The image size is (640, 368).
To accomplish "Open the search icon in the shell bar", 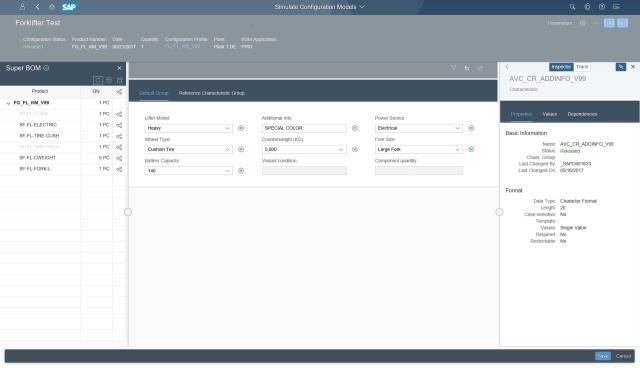I will [x=572, y=7].
